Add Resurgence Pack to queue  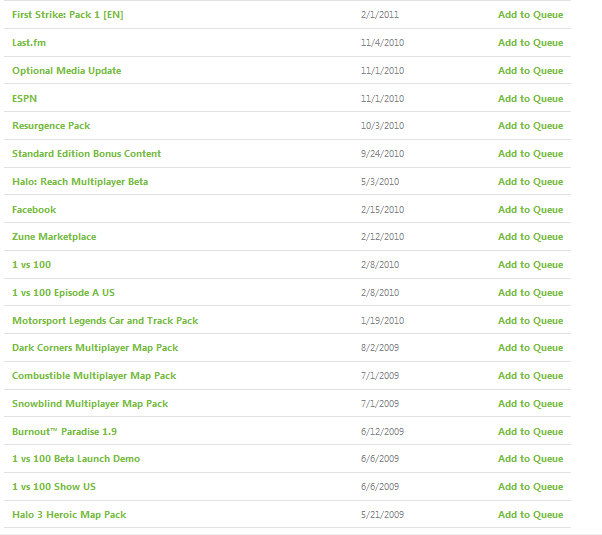point(531,126)
